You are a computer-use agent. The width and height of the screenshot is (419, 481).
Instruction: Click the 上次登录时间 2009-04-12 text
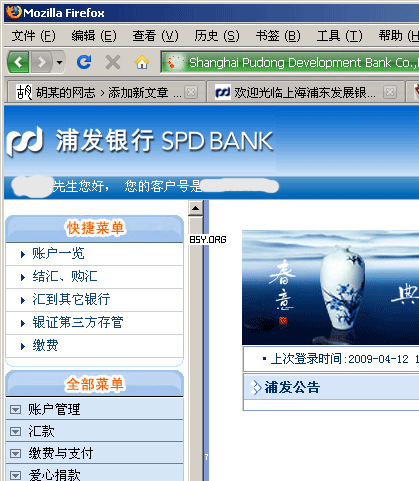point(339,359)
